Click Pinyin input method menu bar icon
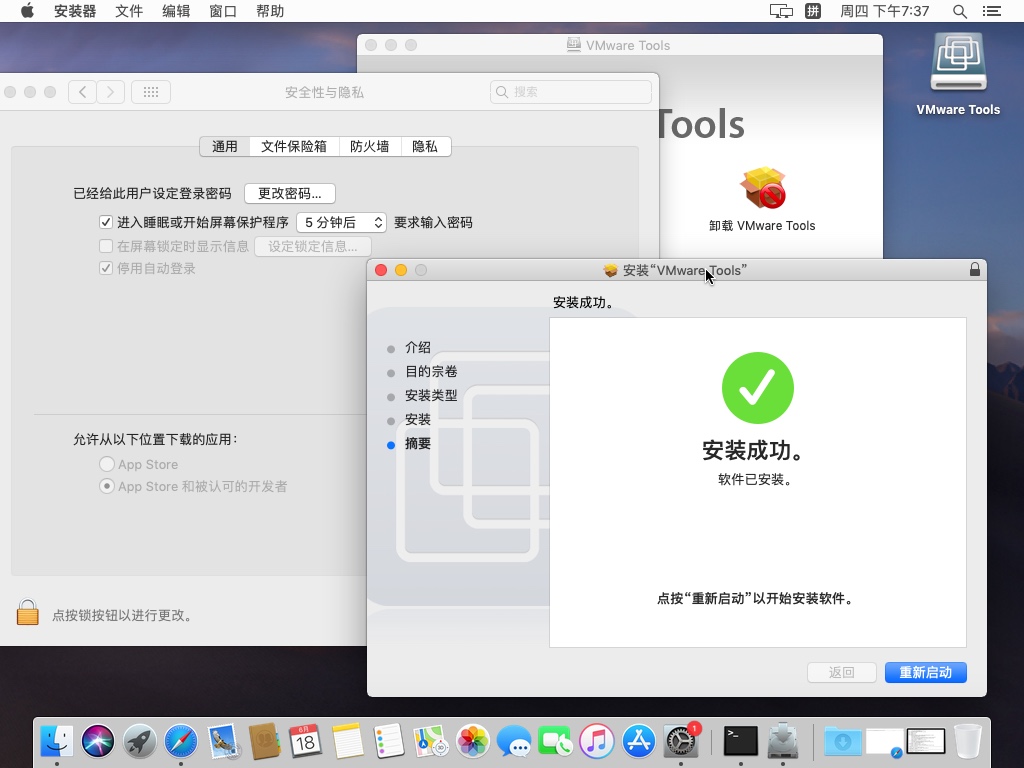Image resolution: width=1024 pixels, height=768 pixels. pos(812,11)
